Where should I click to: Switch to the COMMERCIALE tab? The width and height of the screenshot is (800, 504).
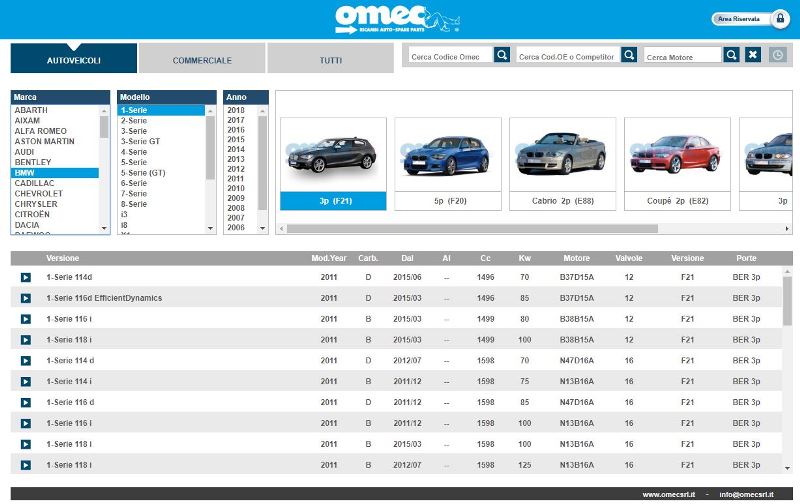tap(202, 58)
